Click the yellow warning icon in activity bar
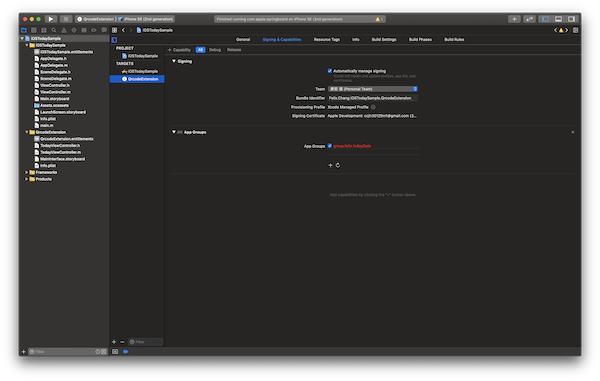The width and height of the screenshot is (600, 381). click(378, 19)
